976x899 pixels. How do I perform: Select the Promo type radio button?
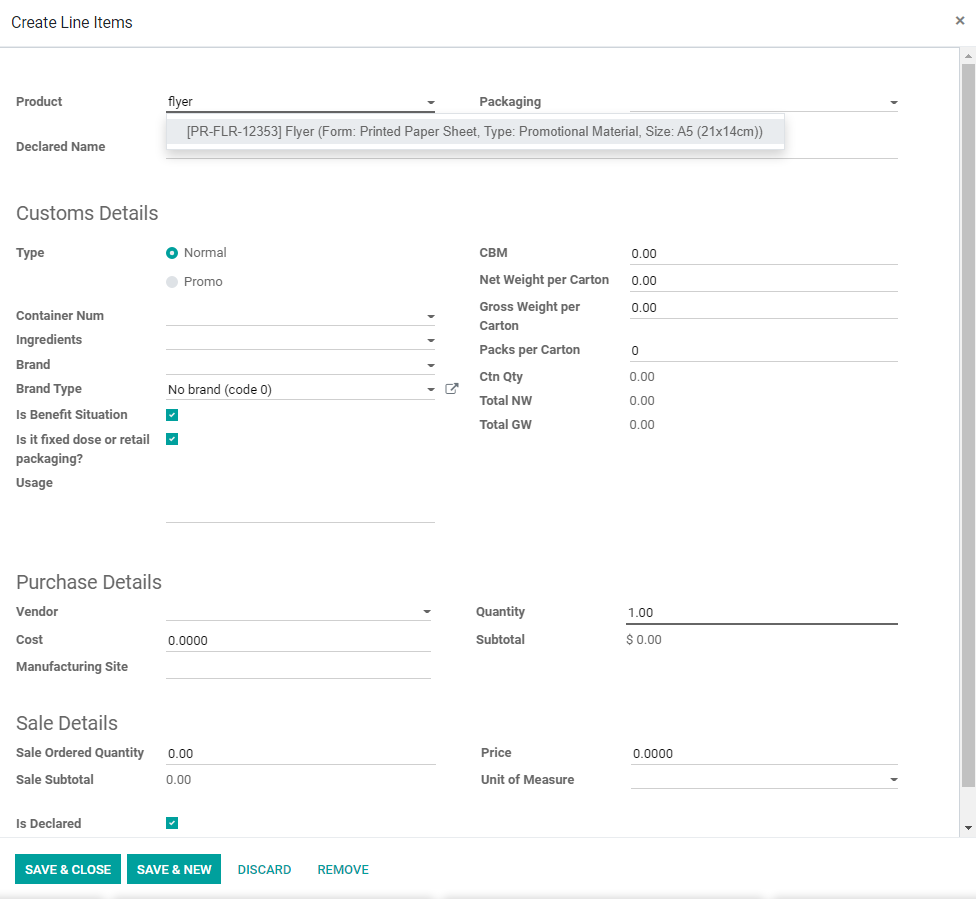click(172, 281)
